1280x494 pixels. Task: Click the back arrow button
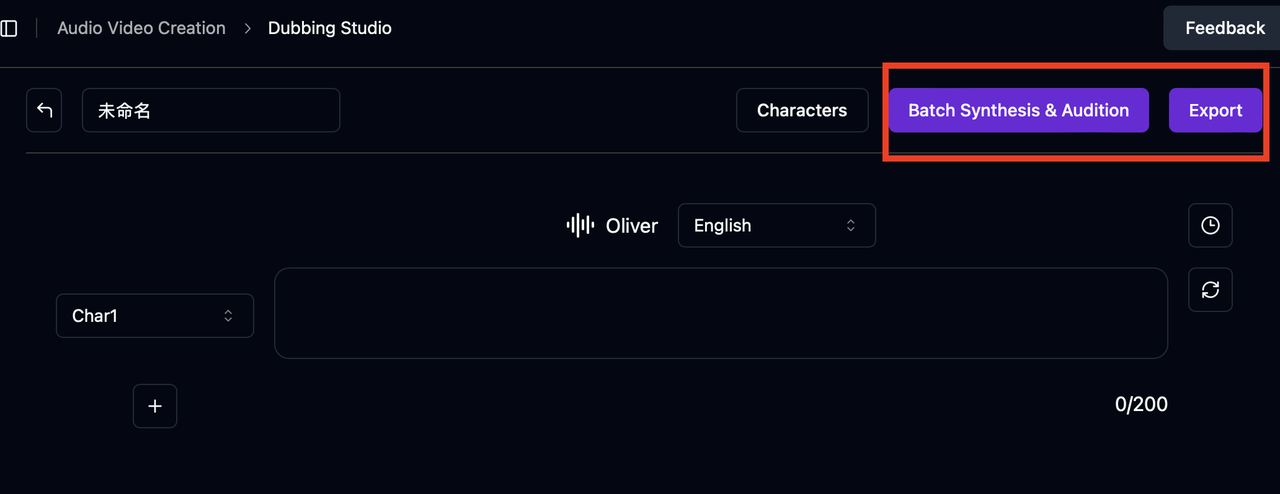coord(44,110)
